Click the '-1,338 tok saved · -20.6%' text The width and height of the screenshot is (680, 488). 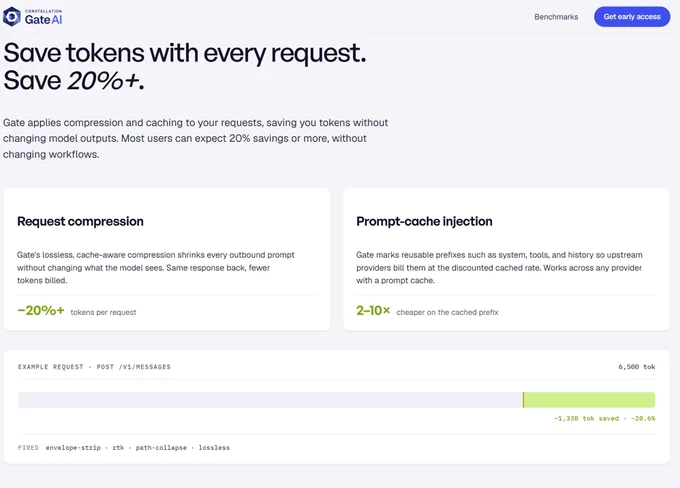605,419
